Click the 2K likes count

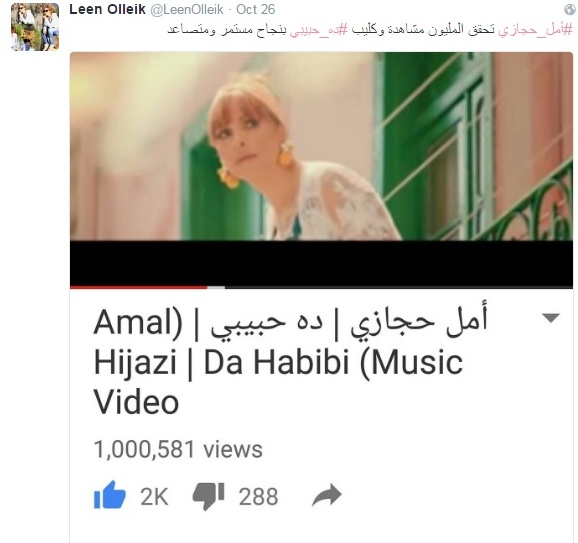click(x=154, y=497)
